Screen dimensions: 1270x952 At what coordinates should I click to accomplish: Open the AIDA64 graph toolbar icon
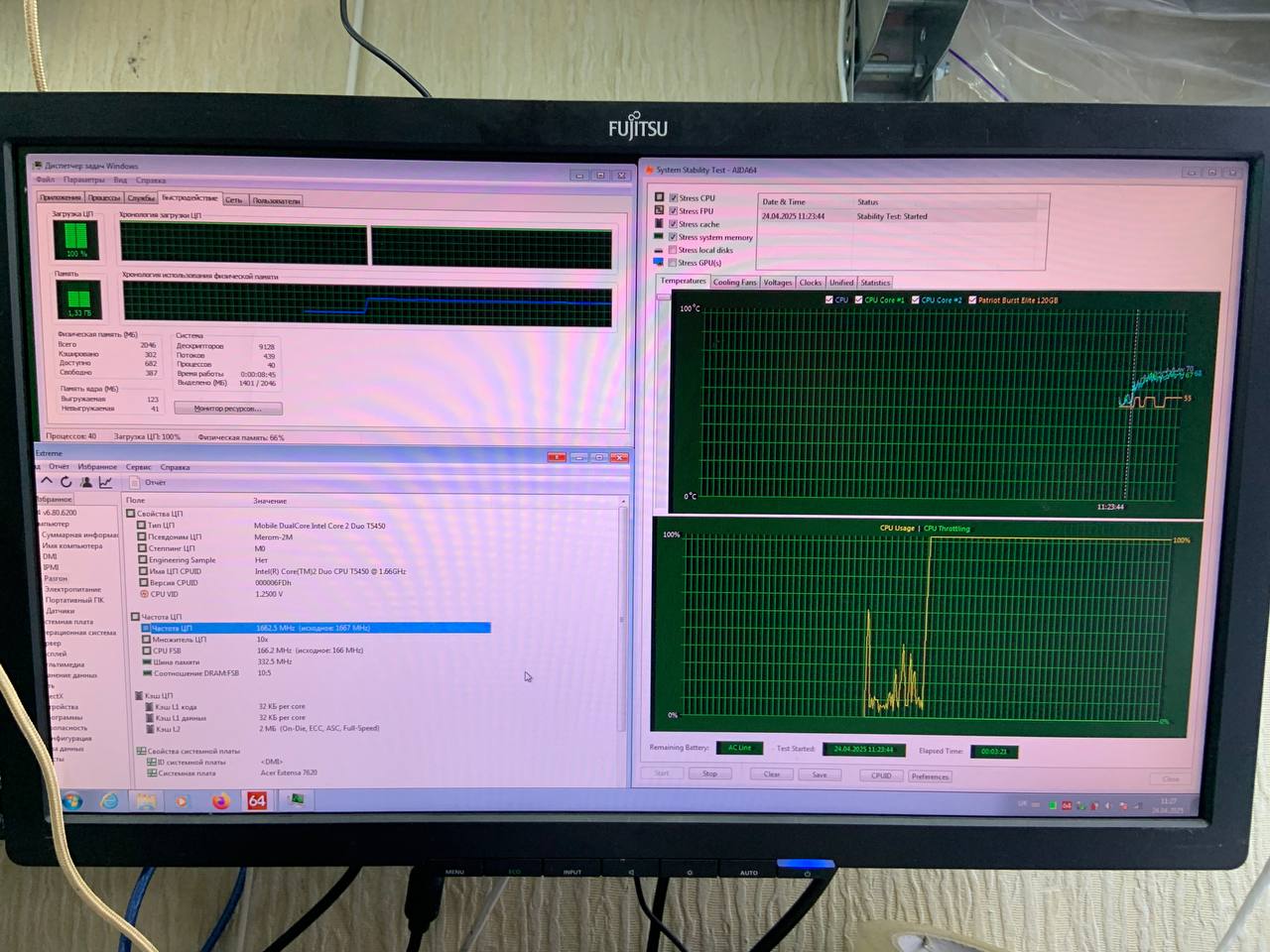click(105, 482)
